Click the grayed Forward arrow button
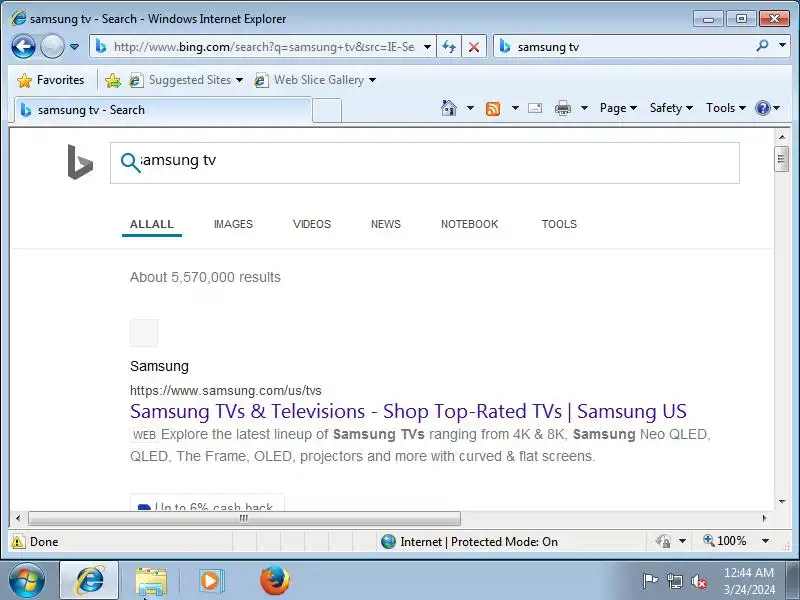Image resolution: width=800 pixels, height=600 pixels. (x=52, y=47)
